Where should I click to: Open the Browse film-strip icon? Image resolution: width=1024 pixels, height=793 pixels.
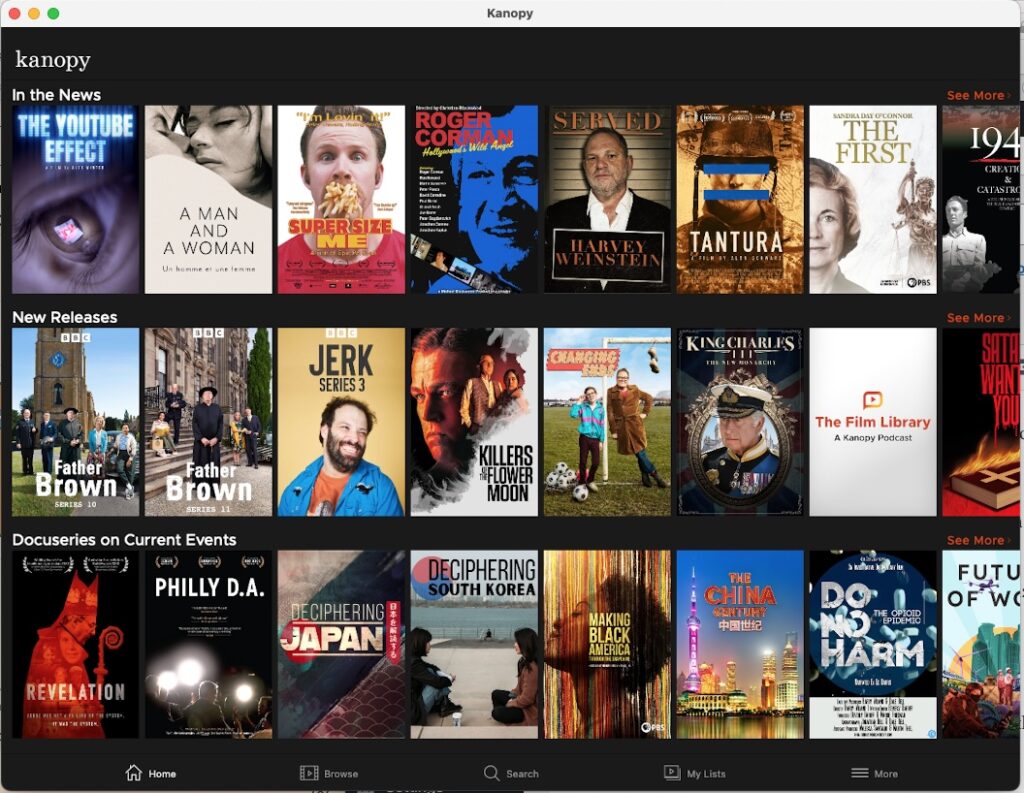[x=309, y=773]
